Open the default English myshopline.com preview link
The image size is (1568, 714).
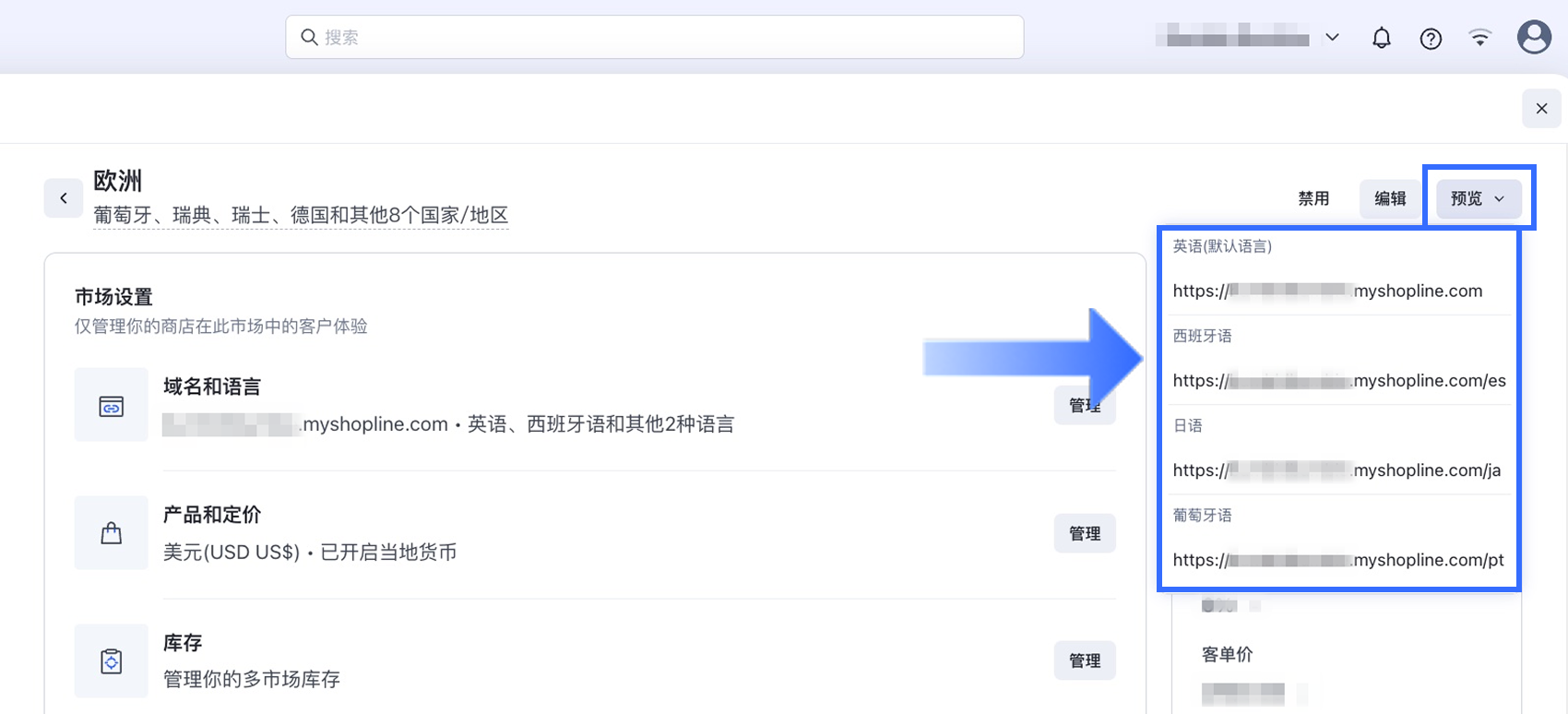tap(1327, 291)
